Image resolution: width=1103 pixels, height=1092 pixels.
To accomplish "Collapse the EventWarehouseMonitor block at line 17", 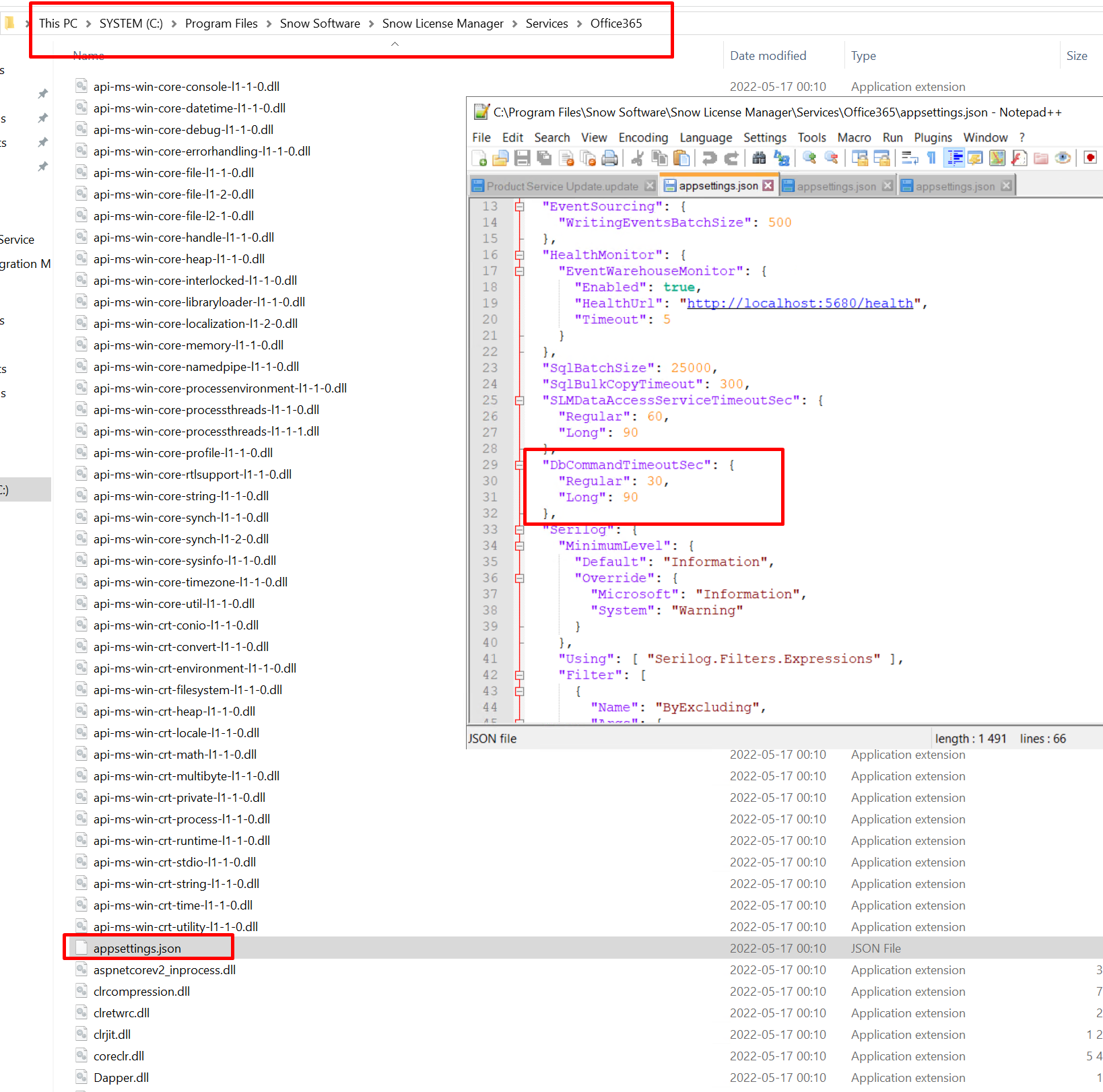I will (x=519, y=271).
